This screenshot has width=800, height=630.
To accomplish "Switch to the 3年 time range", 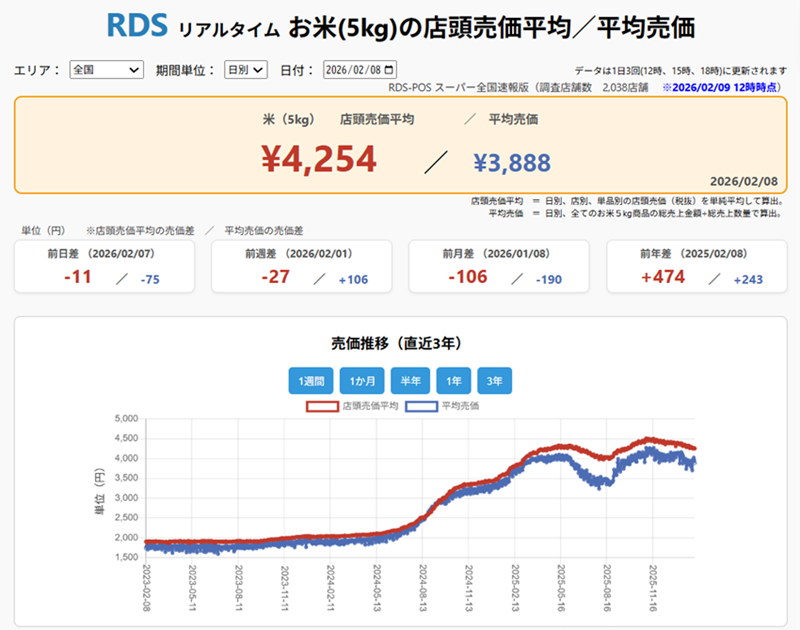I will coord(494,380).
